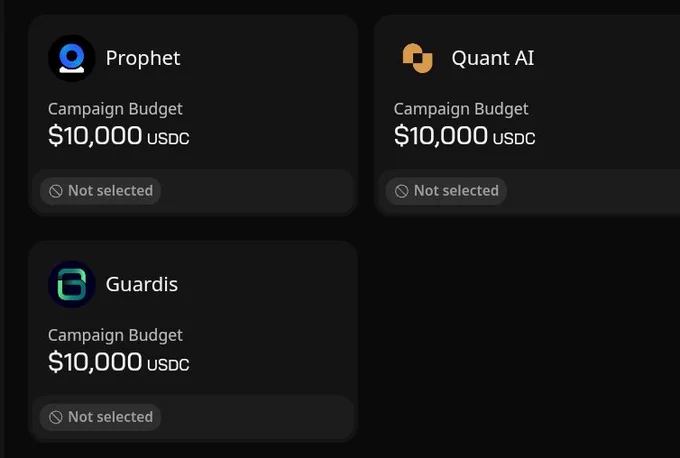Click the prohibited icon in Quant AI's badge

pyautogui.click(x=402, y=191)
